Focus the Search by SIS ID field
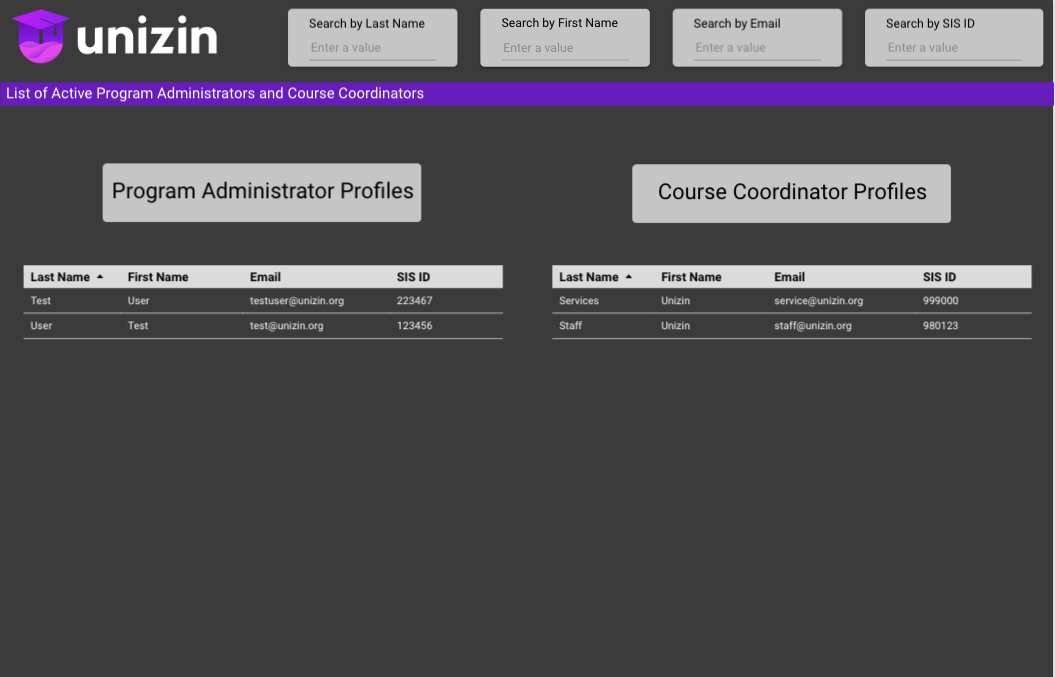The width and height of the screenshot is (1055, 677). click(954, 48)
